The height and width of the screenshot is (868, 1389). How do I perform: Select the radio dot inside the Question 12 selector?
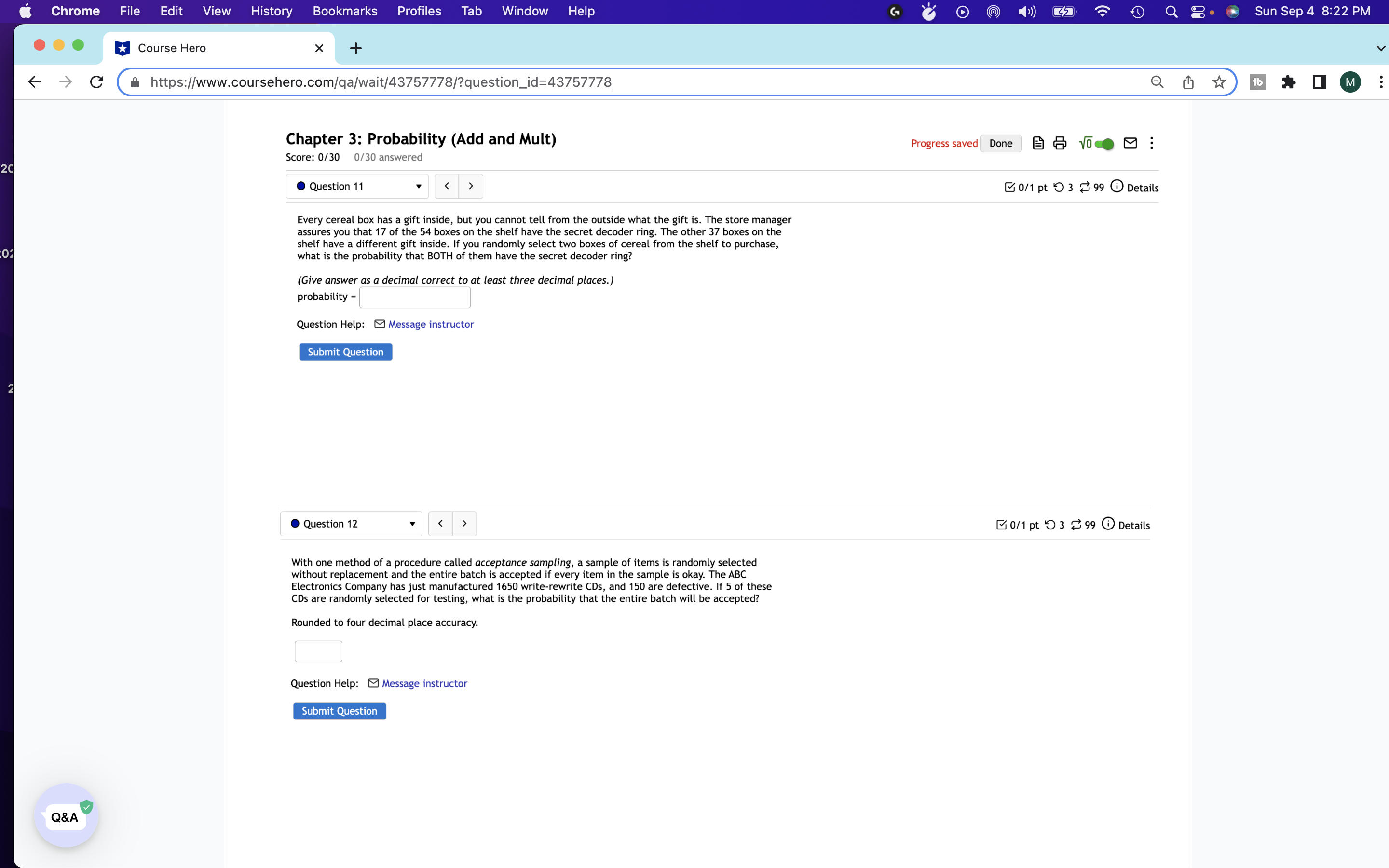tap(296, 523)
